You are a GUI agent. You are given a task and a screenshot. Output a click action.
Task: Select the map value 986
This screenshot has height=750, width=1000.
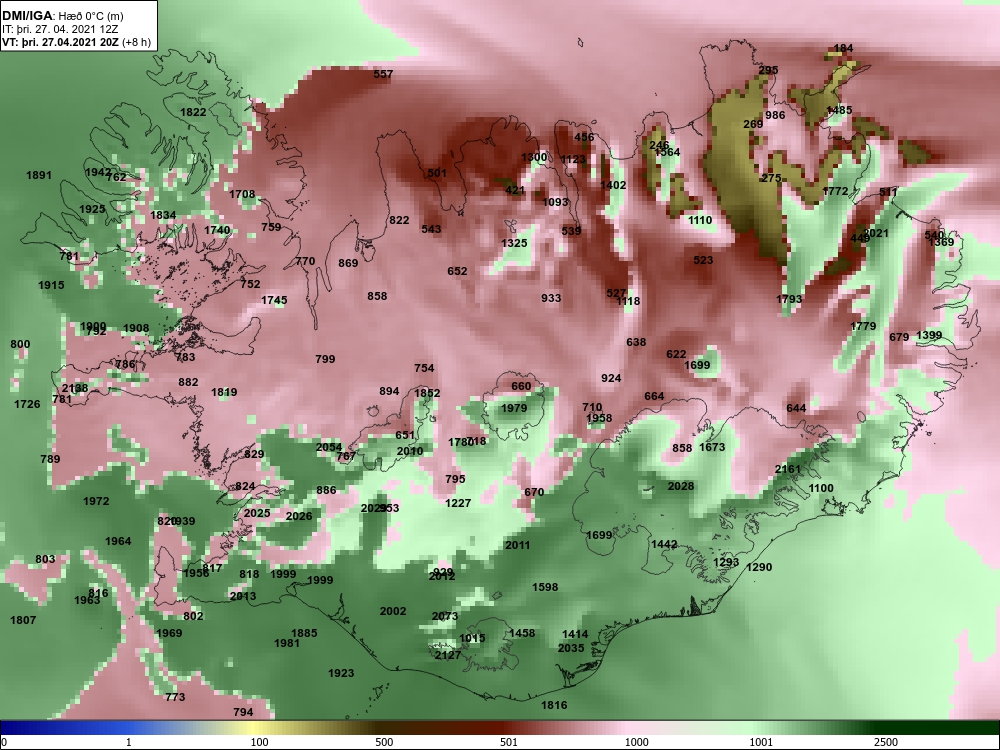[x=776, y=115]
